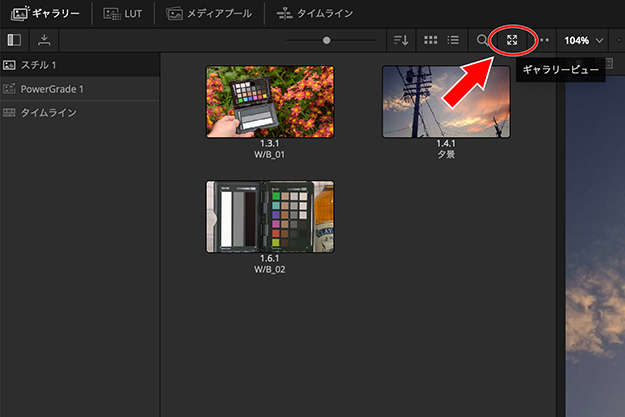The width and height of the screenshot is (625, 417).
Task: Switch to the メディアプール tab
Action: [x=209, y=14]
